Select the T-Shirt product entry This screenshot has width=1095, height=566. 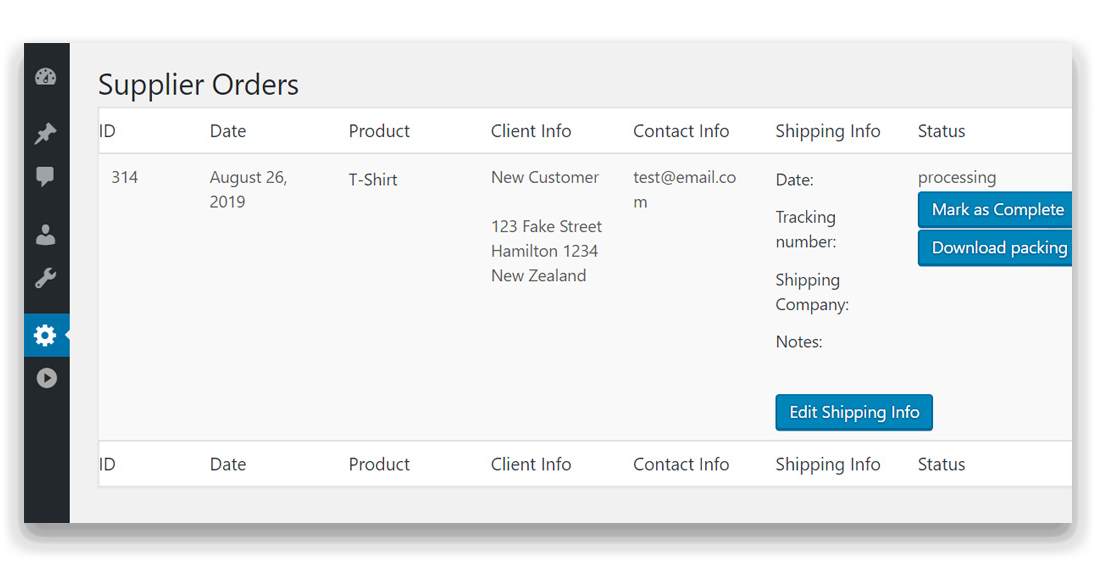(x=373, y=180)
